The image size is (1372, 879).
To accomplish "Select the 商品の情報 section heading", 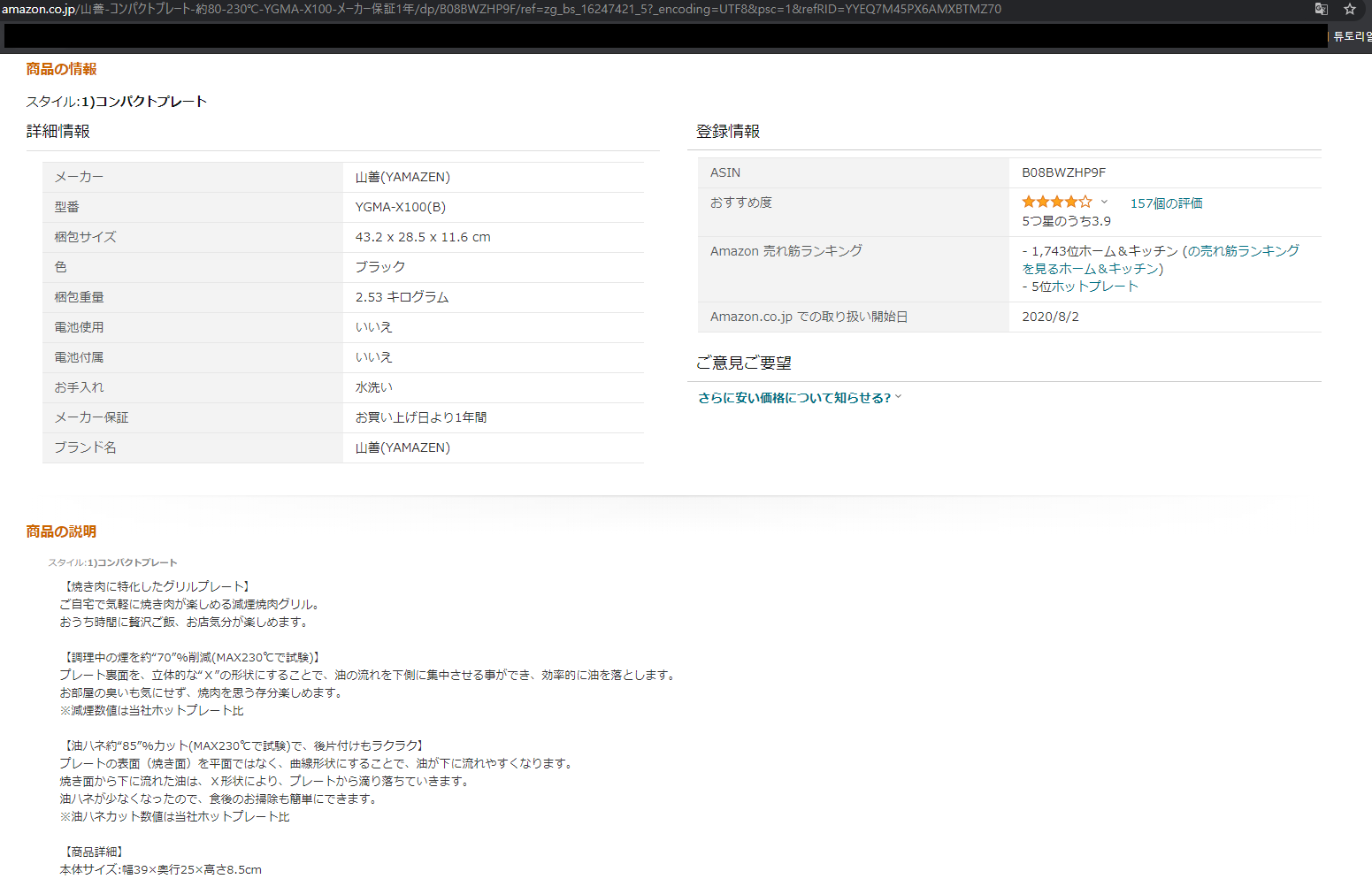I will [x=61, y=69].
